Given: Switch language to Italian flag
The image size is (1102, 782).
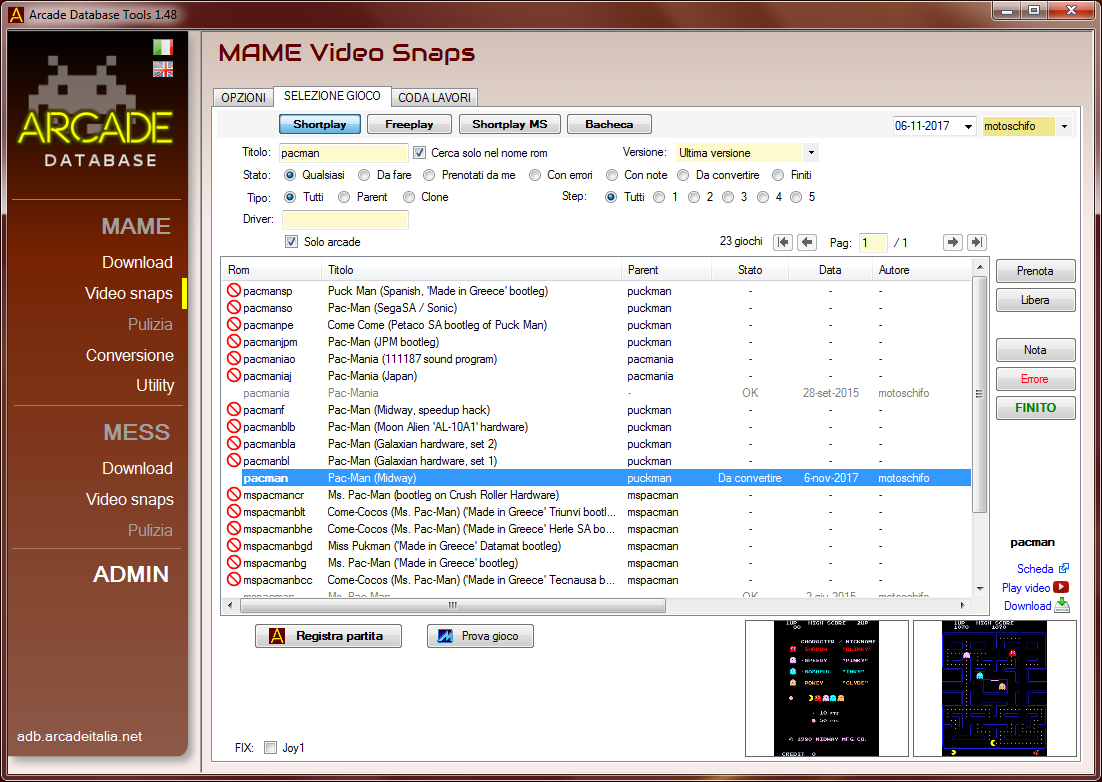Looking at the screenshot, I should (x=163, y=47).
